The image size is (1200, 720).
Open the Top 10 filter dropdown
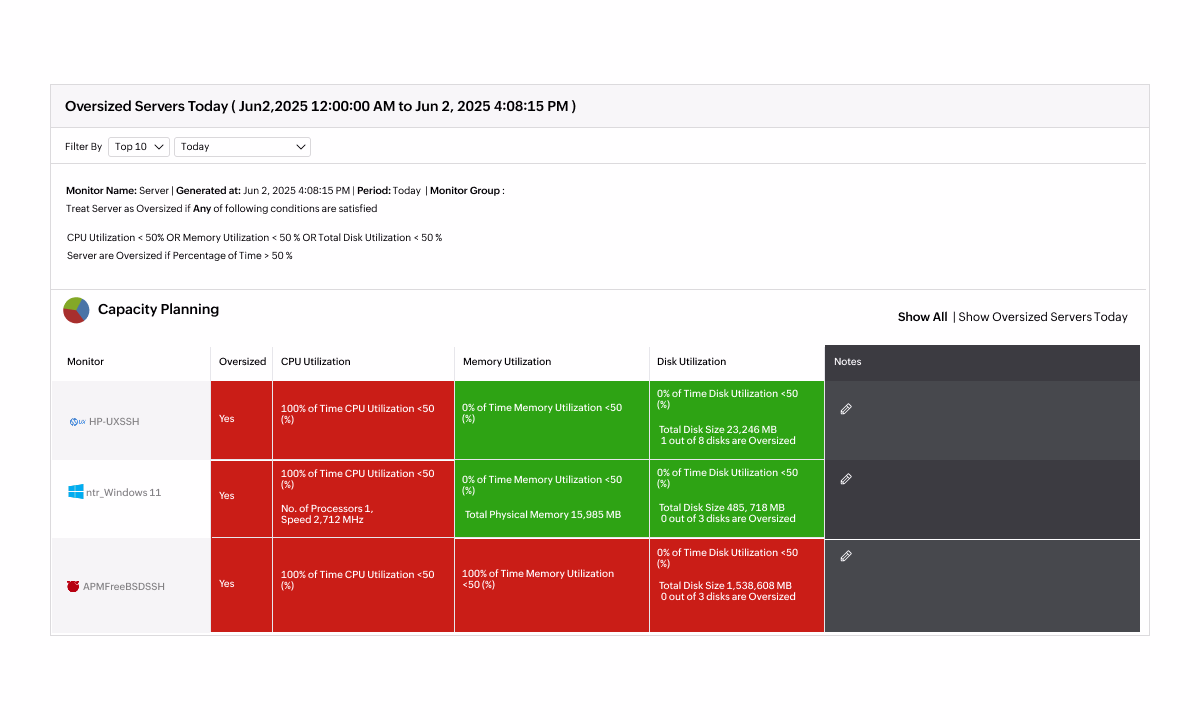tap(139, 147)
